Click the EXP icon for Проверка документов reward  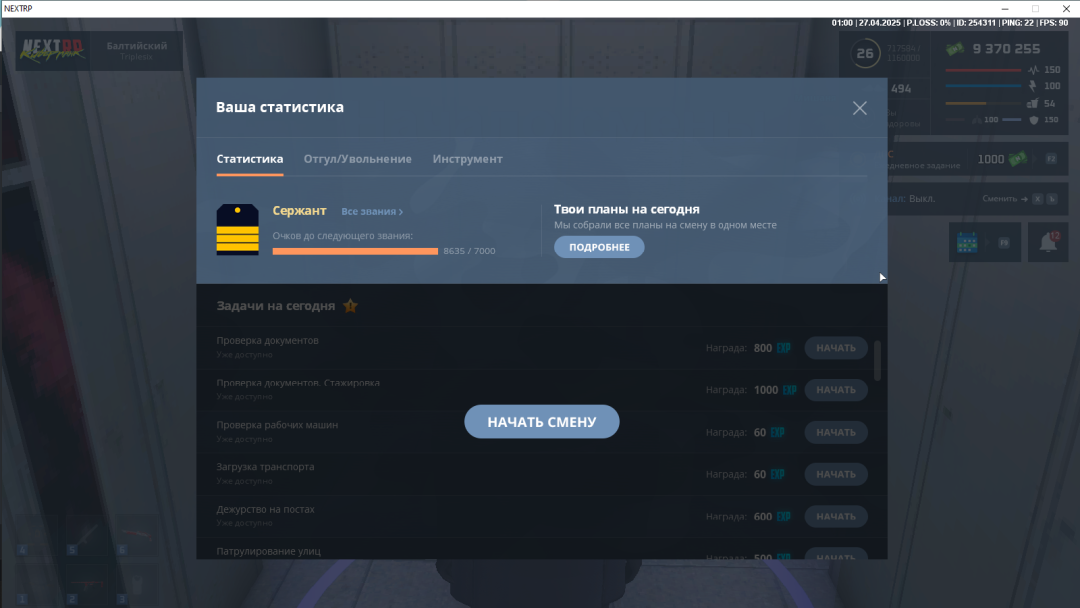(784, 348)
